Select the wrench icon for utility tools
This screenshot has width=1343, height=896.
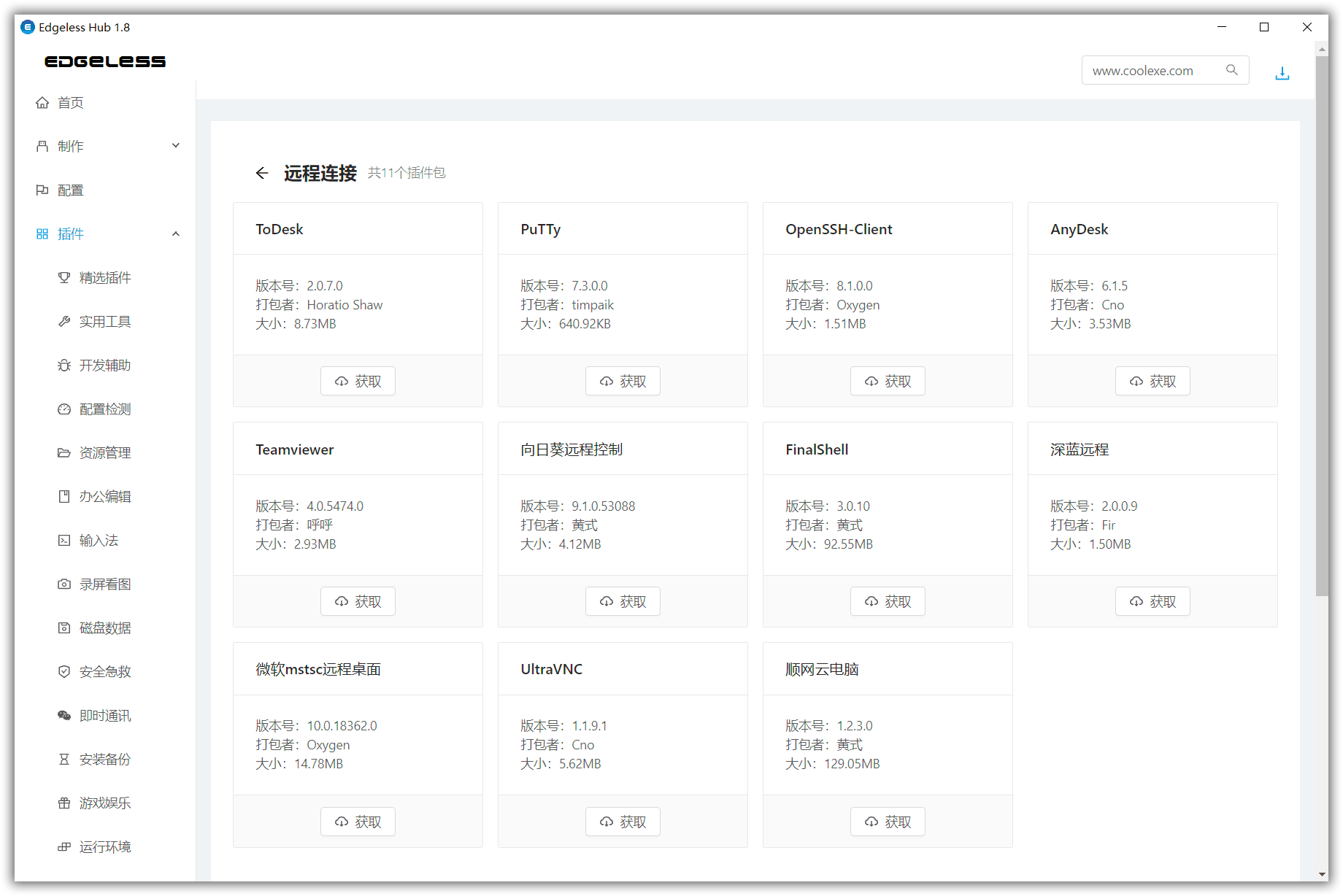(x=64, y=322)
